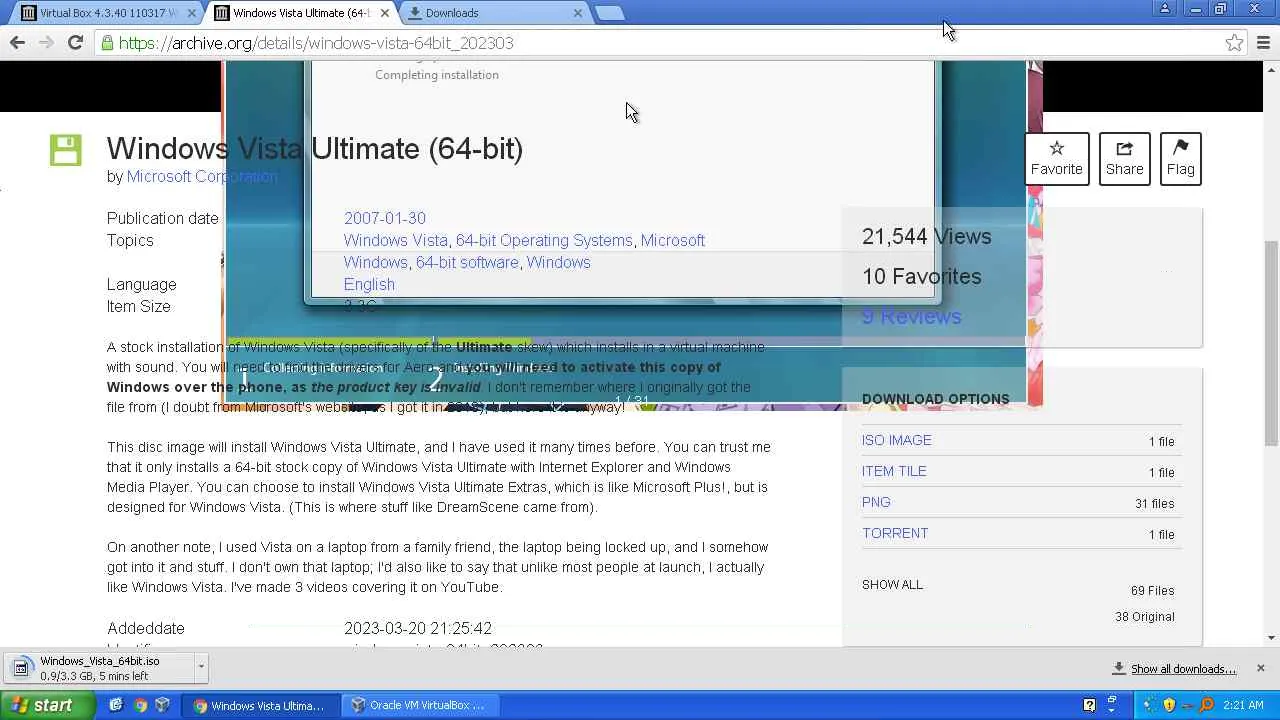1280x720 pixels.
Task: Open the 64-bit Operating Systems topic
Action: 544,240
